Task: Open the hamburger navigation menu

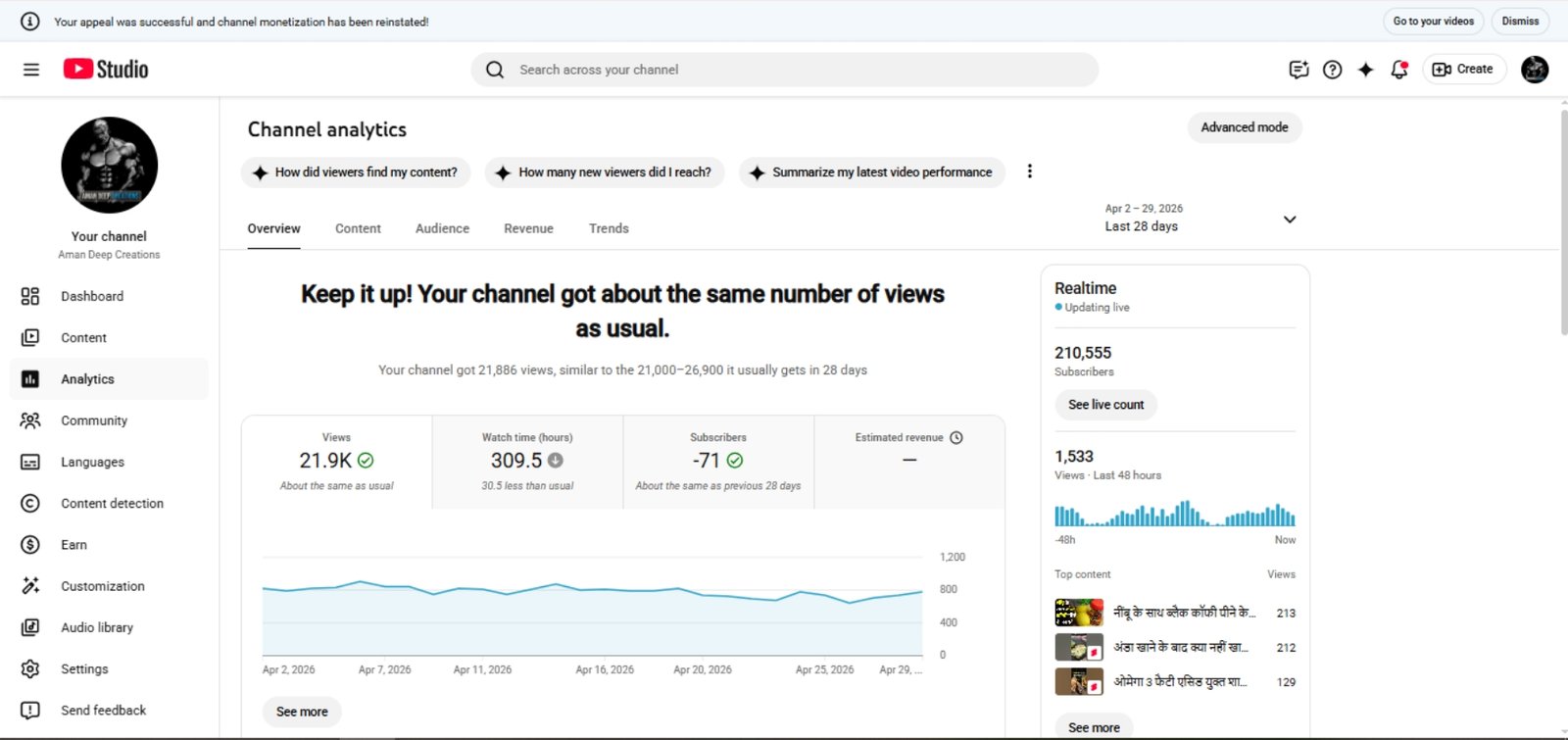Action: click(x=31, y=70)
